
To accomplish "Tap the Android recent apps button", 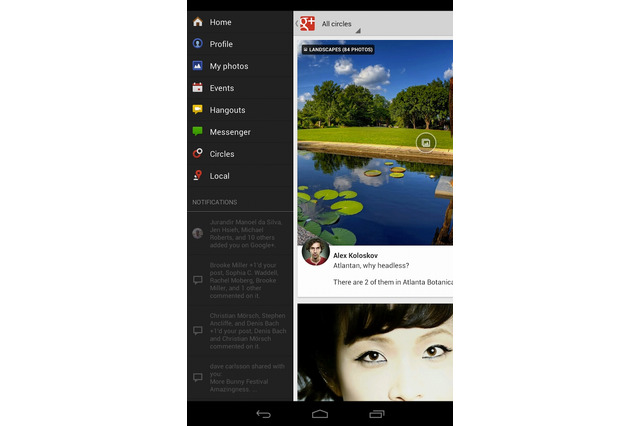I will pos(377,414).
